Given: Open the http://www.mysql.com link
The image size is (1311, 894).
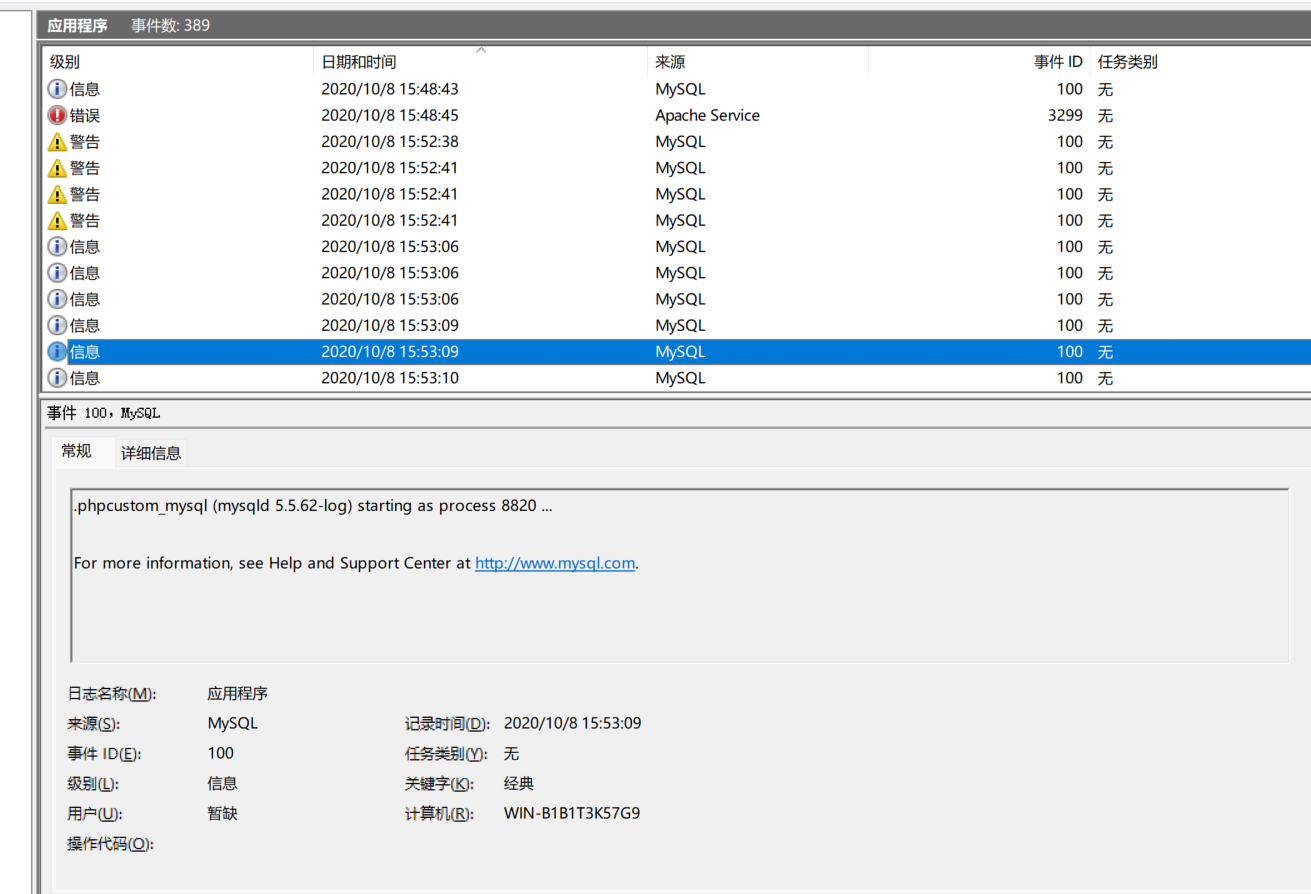Looking at the screenshot, I should pos(554,562).
